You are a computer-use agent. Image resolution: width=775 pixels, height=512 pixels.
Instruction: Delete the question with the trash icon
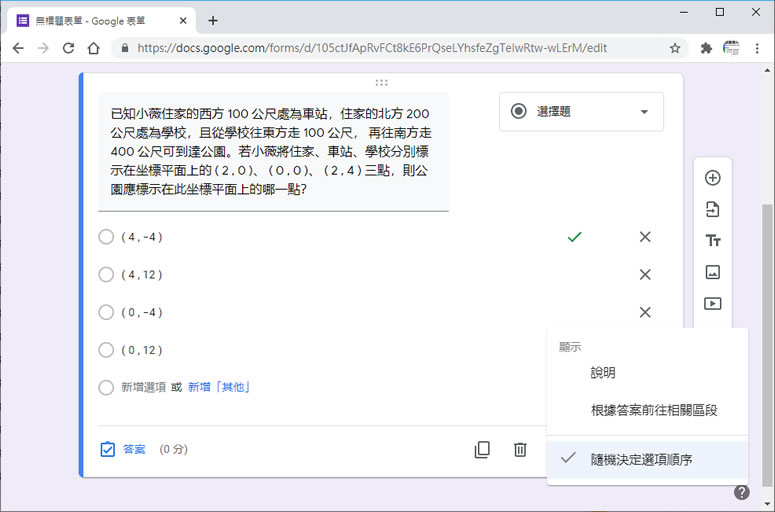point(520,450)
